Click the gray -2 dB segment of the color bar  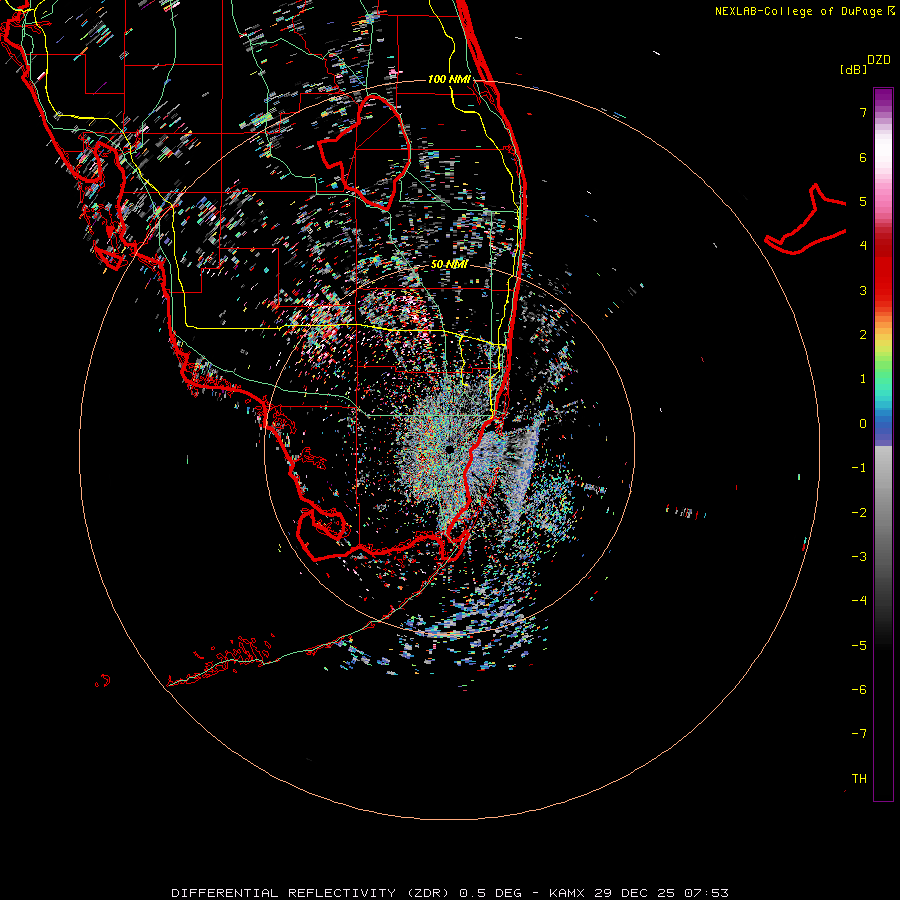coord(883,513)
